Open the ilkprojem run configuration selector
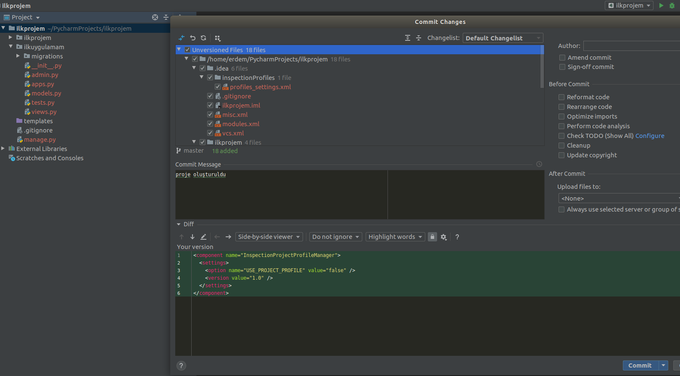This screenshot has width=680, height=376. pos(629,6)
